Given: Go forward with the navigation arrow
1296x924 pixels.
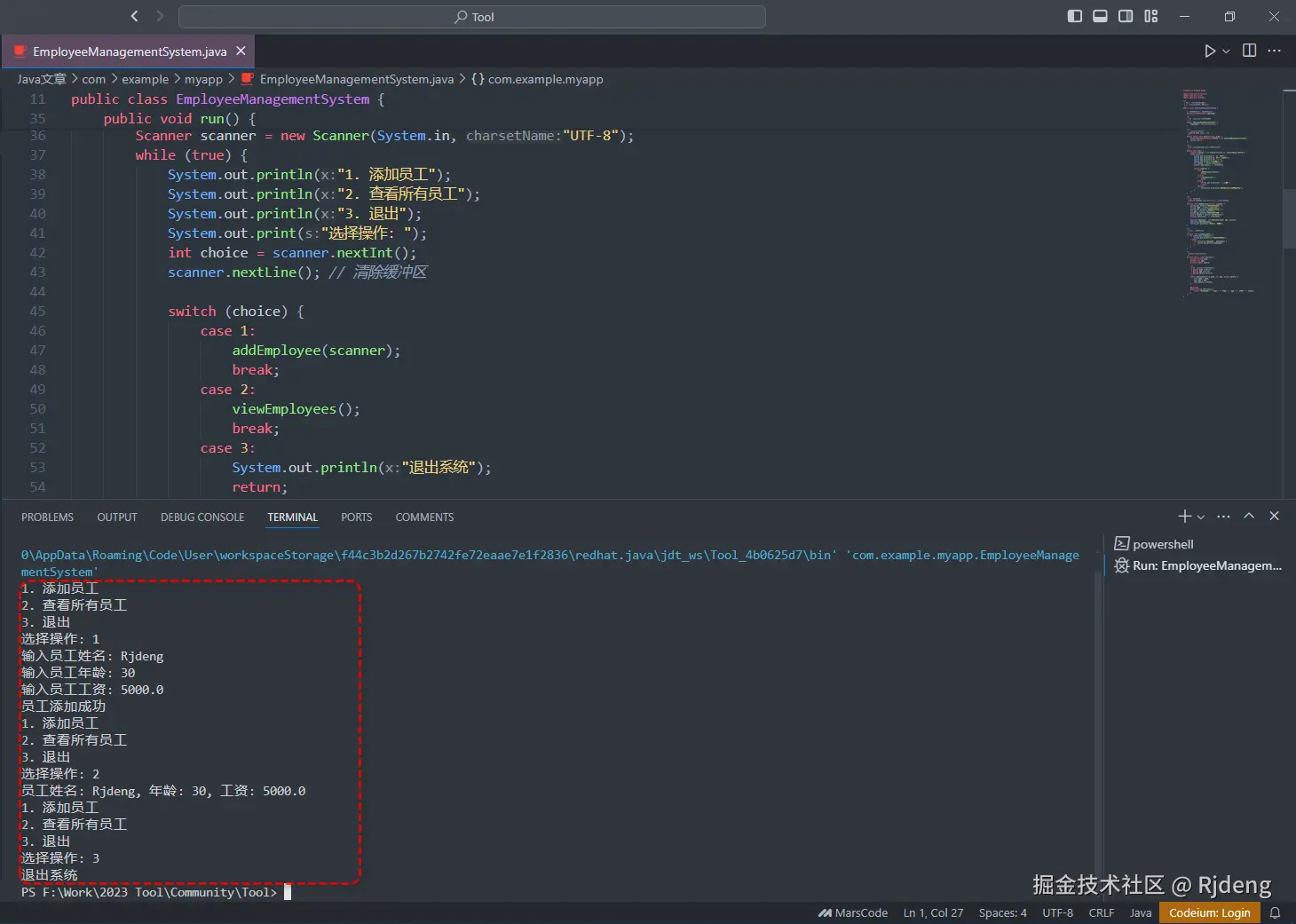Looking at the screenshot, I should (160, 16).
